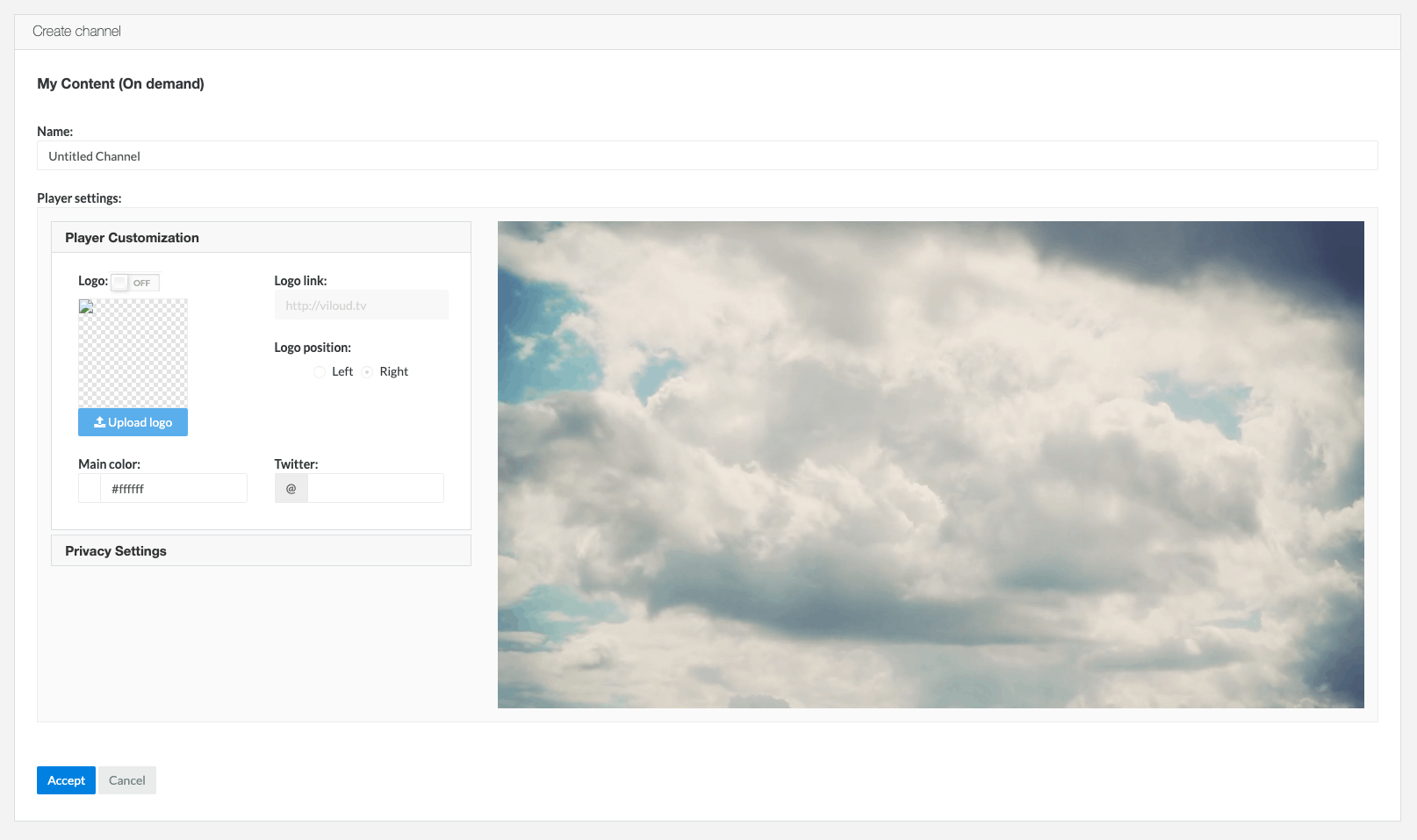This screenshot has height=840, width=1417.
Task: Click the My Content (On demand) heading
Action: pos(120,83)
